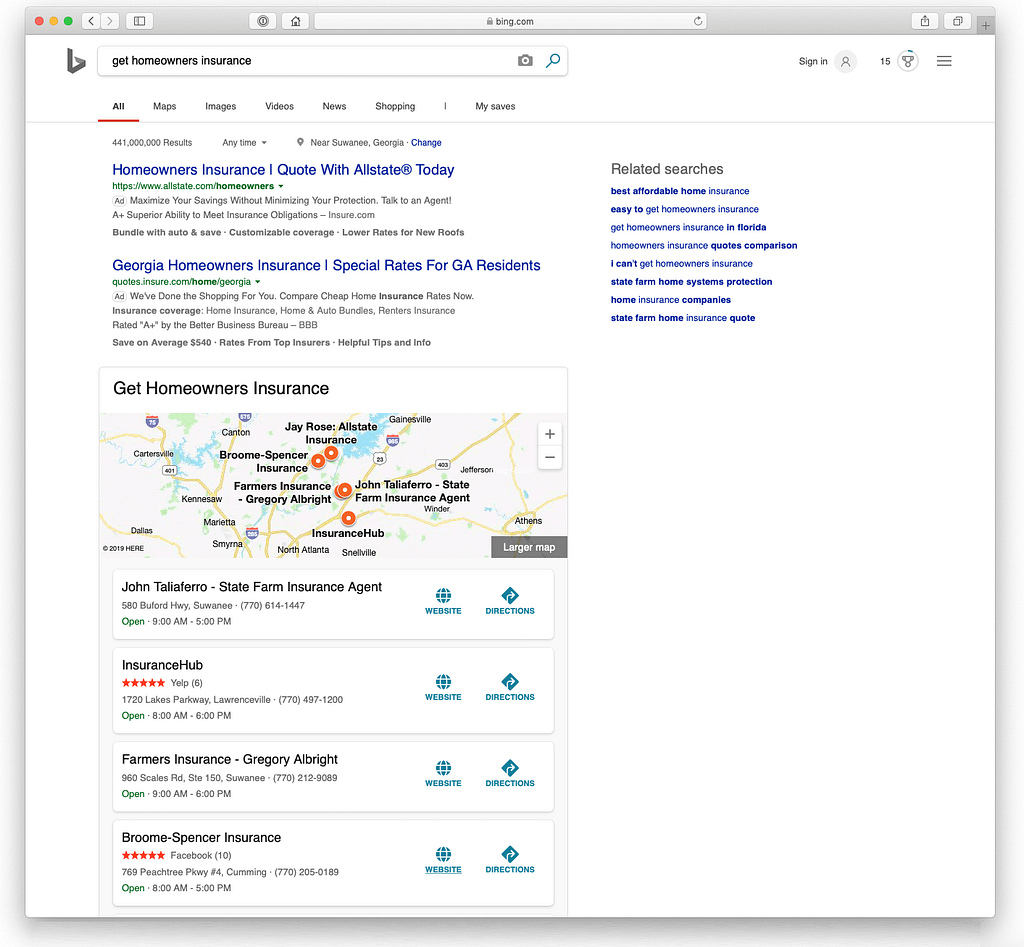Open the My saves tab
1024x947 pixels.
[495, 106]
